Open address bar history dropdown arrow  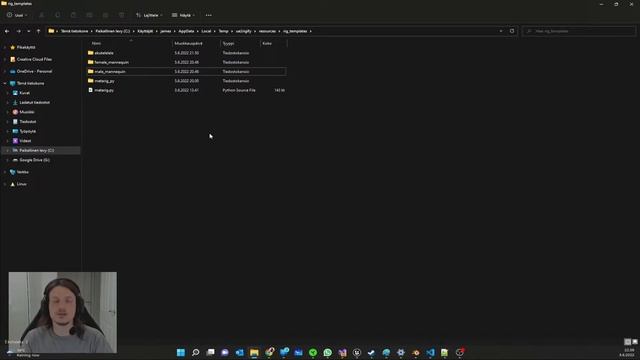point(501,31)
